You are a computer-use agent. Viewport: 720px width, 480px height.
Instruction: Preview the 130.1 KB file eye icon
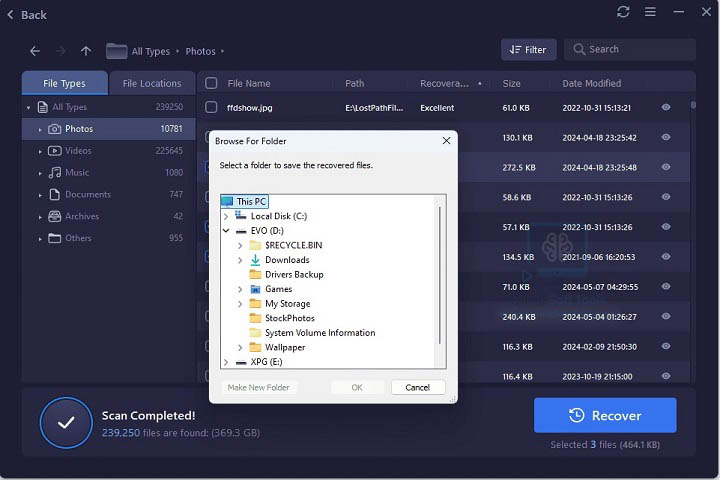[x=666, y=137]
